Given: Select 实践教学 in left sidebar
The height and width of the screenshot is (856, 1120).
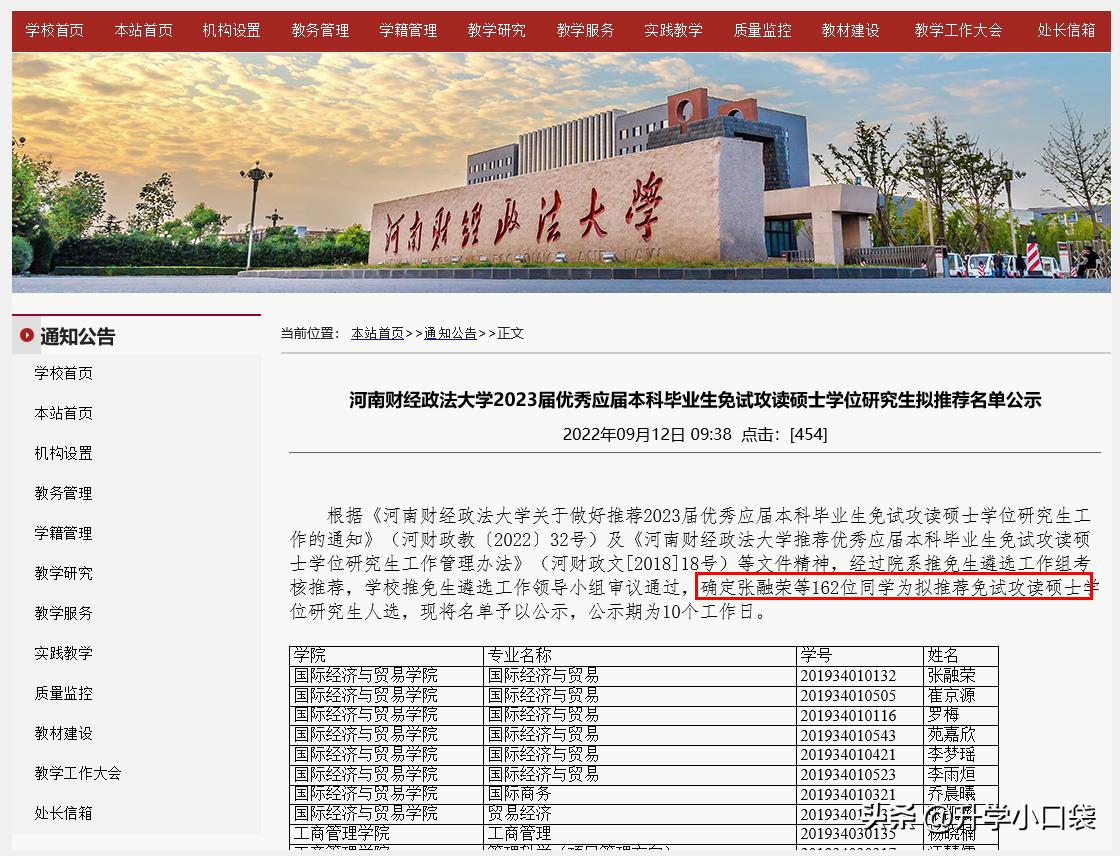Looking at the screenshot, I should (63, 653).
